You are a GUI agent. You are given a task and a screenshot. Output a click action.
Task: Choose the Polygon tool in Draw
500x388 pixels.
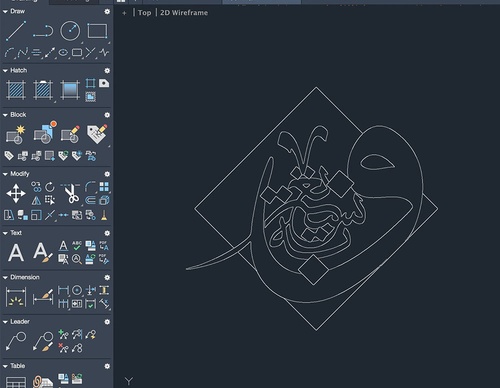click(77, 53)
